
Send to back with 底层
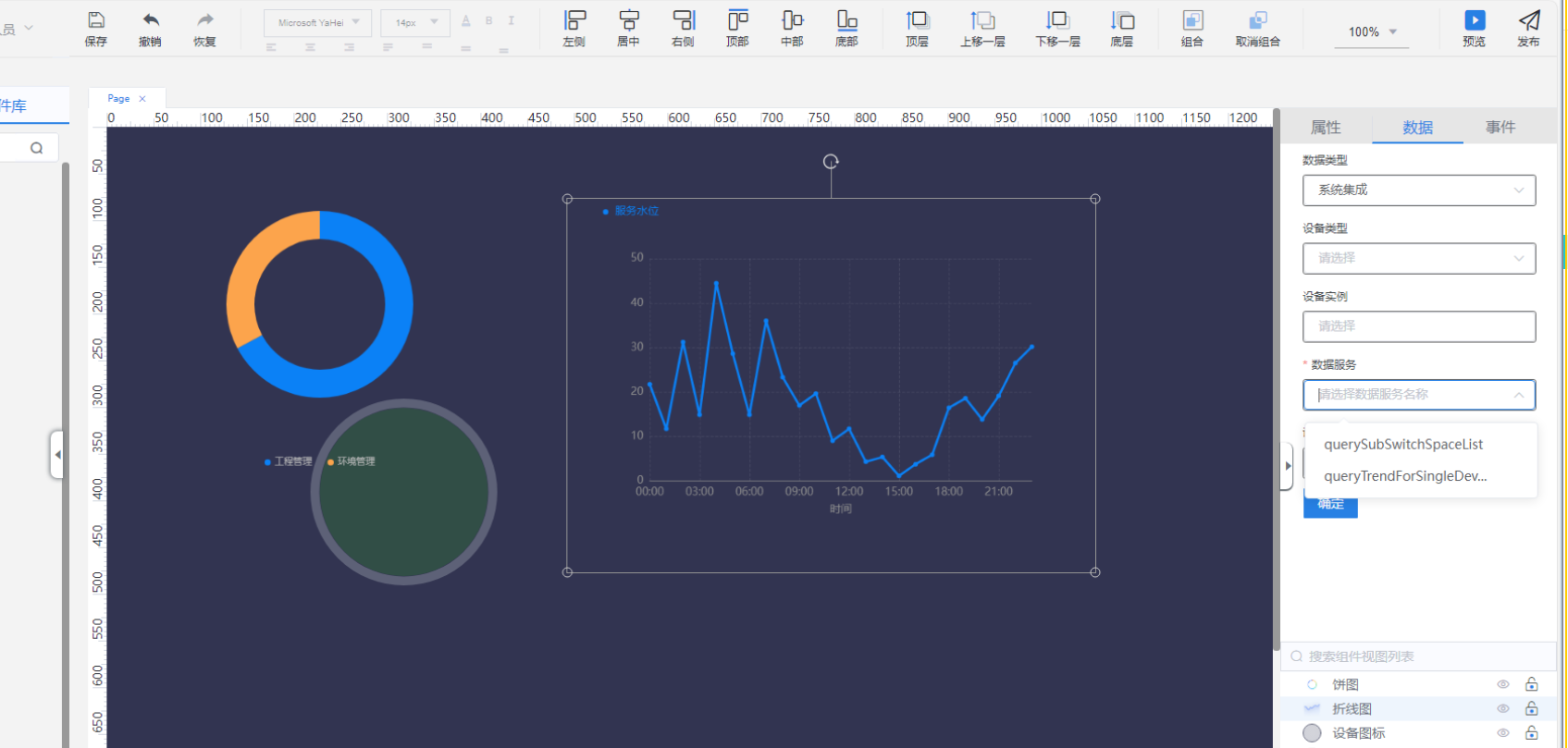[1122, 29]
